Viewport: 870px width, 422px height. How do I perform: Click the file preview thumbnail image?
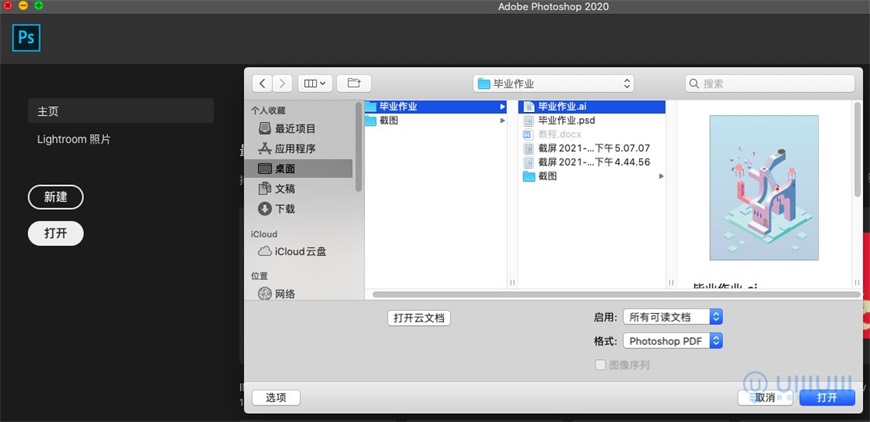[x=763, y=188]
